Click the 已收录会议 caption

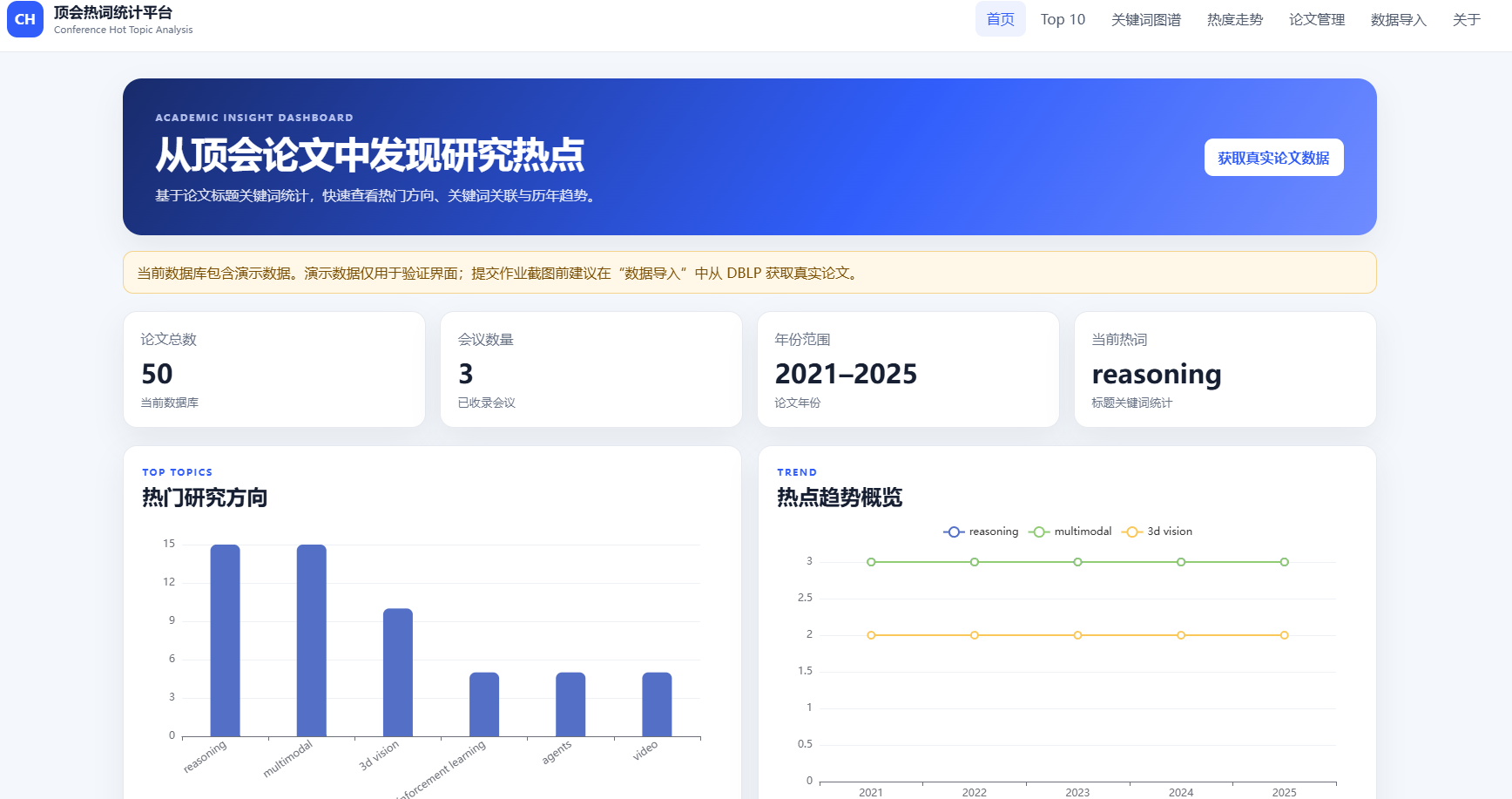(487, 403)
